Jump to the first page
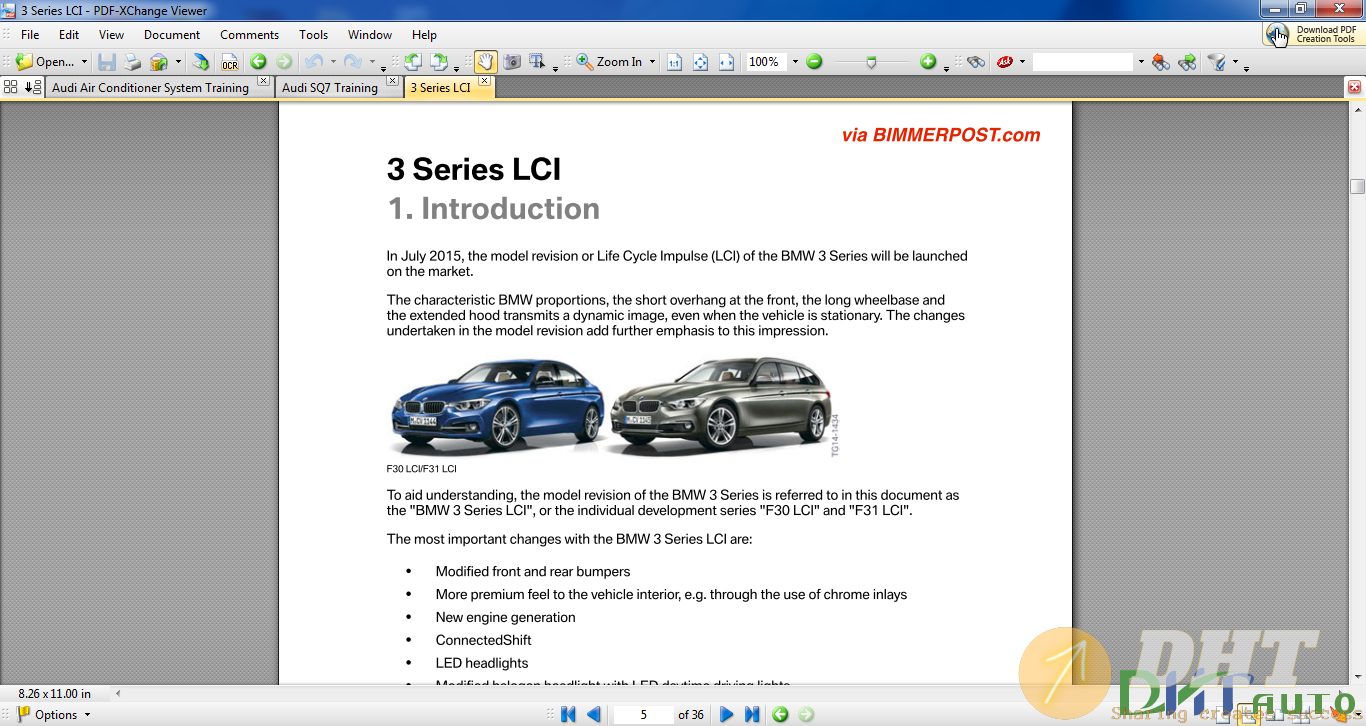1366x726 pixels. (569, 714)
